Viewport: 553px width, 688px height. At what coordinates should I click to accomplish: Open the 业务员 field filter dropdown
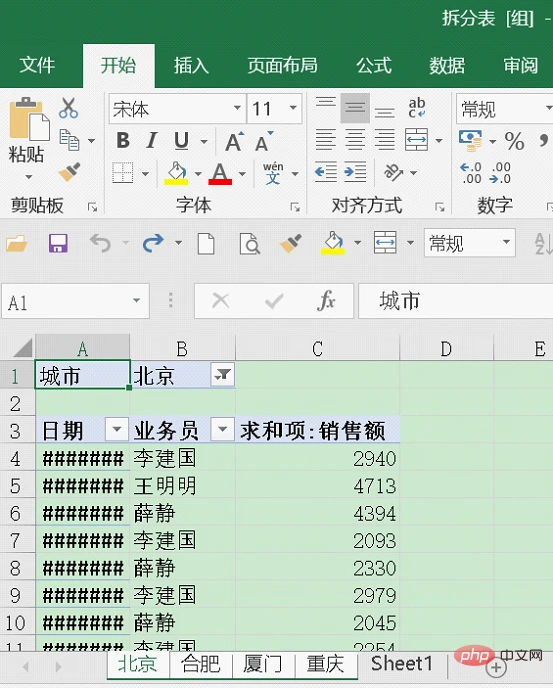tap(223, 429)
